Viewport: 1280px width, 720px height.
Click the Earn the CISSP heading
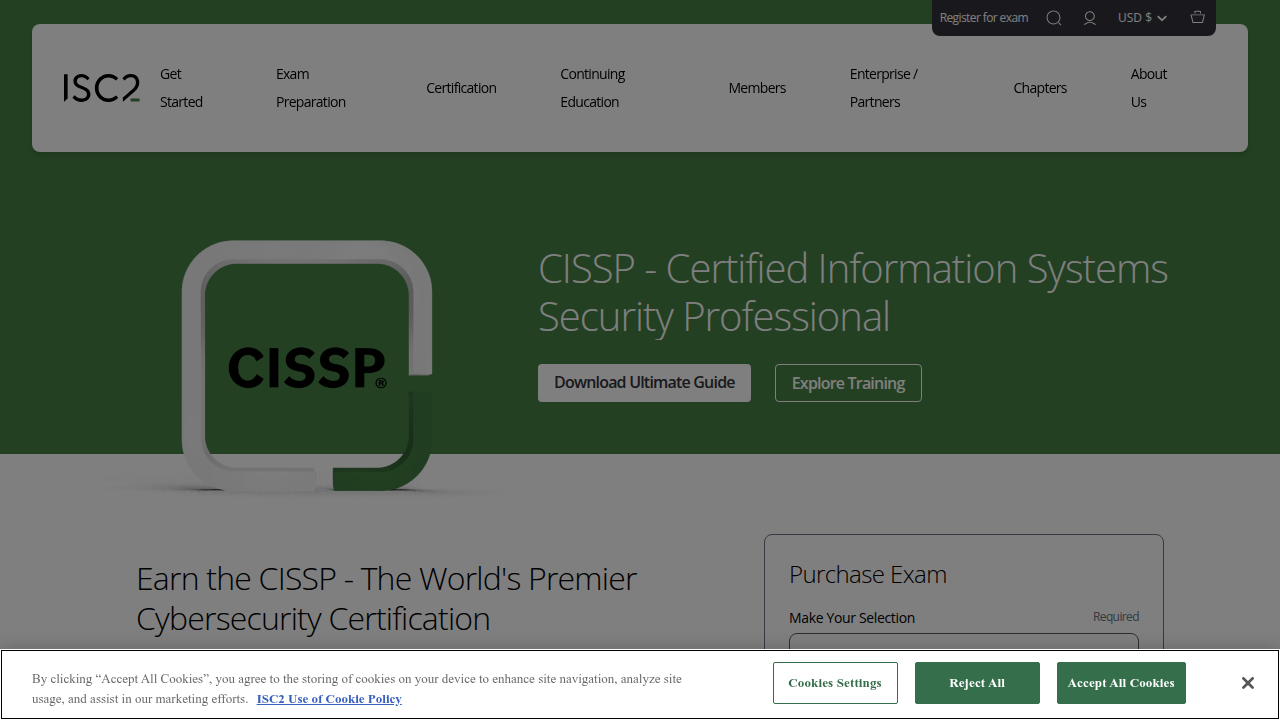coord(387,599)
